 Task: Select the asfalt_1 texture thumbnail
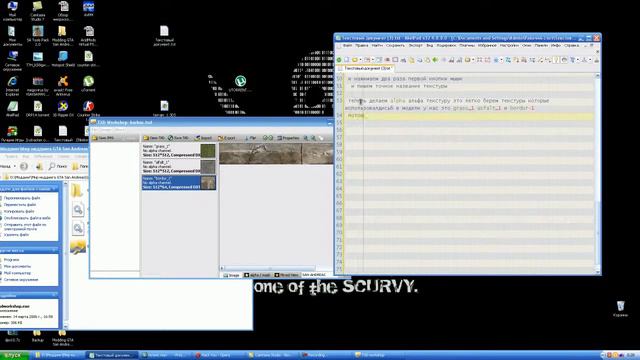point(208,167)
